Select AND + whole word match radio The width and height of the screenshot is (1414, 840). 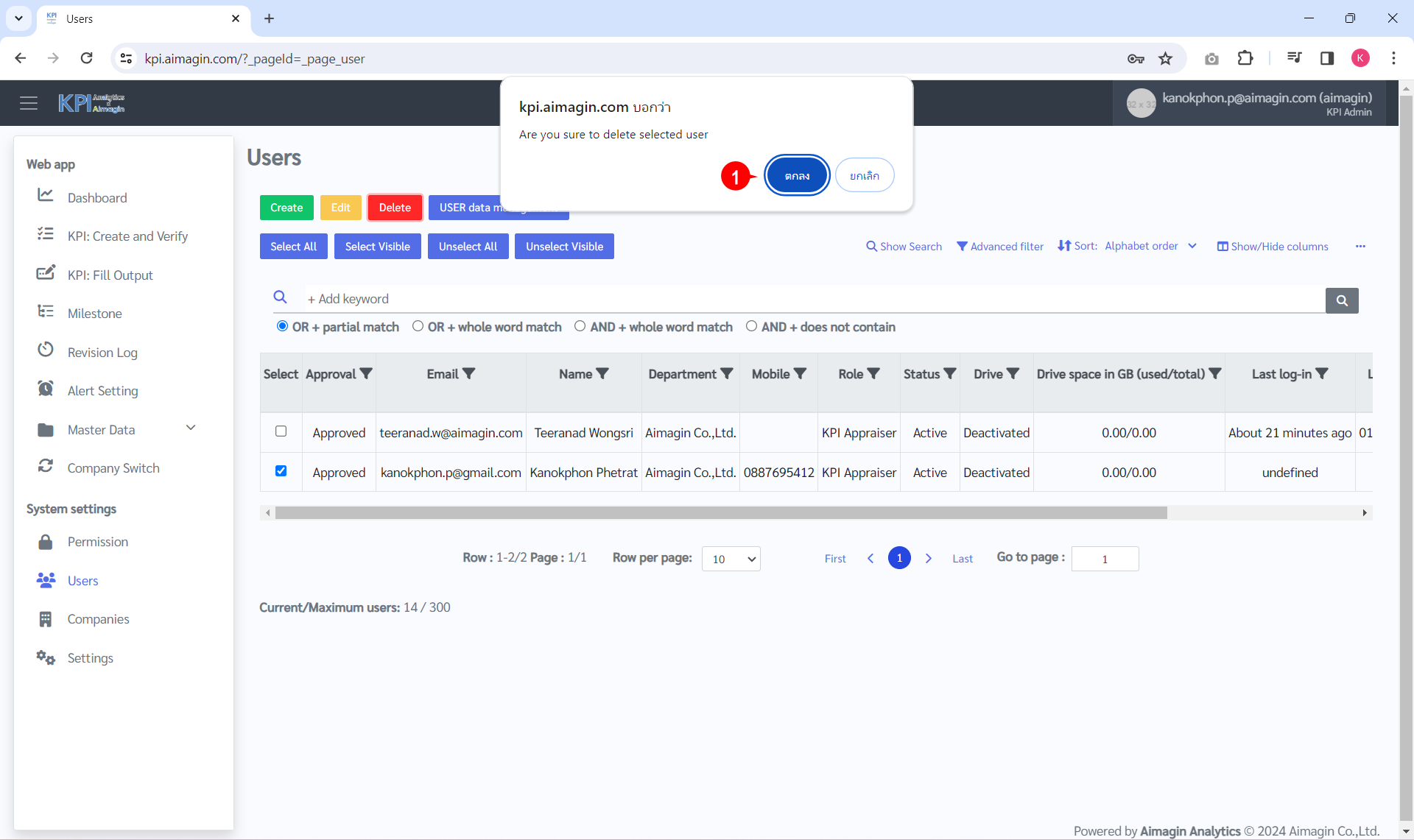(x=580, y=326)
